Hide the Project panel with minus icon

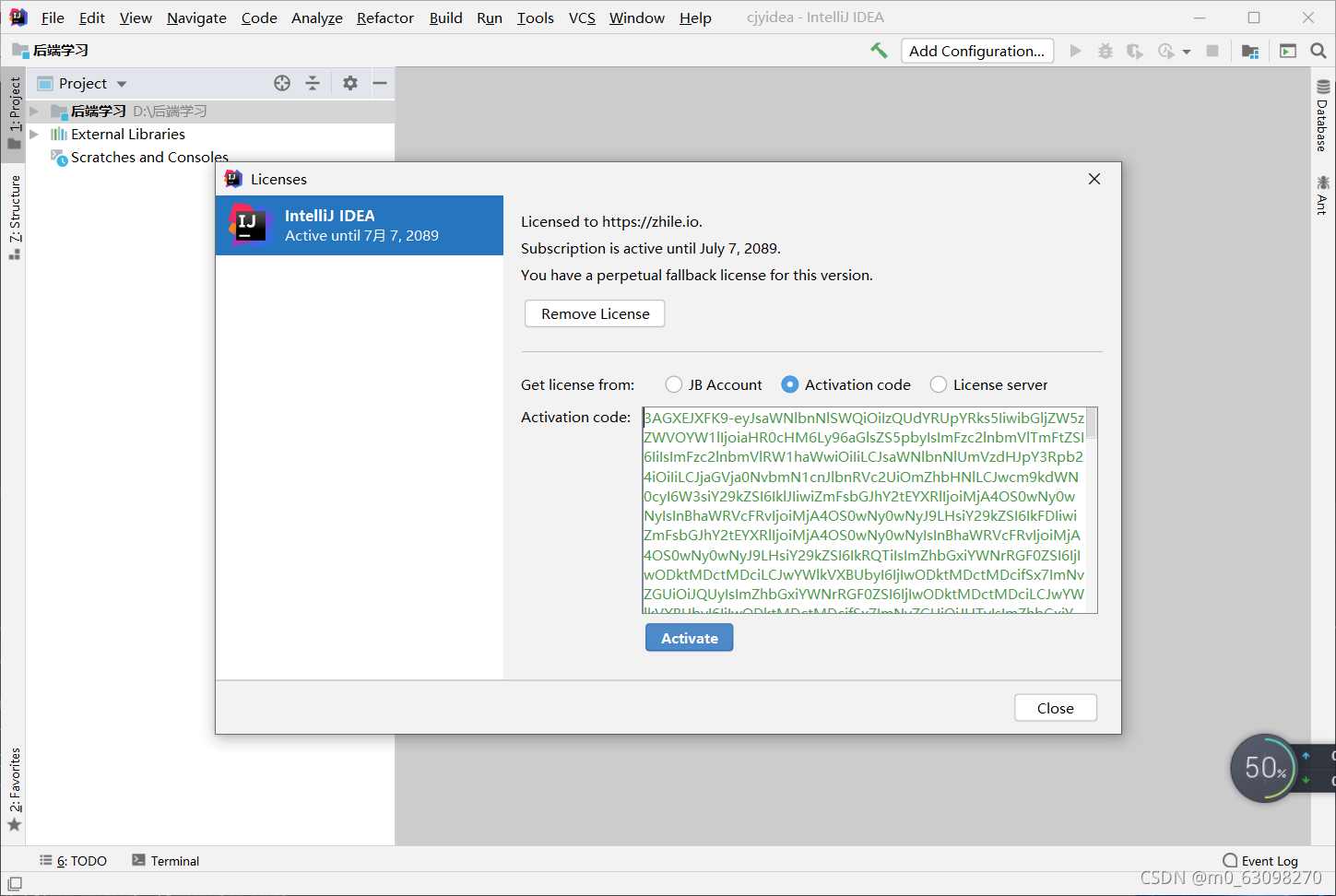coord(380,83)
